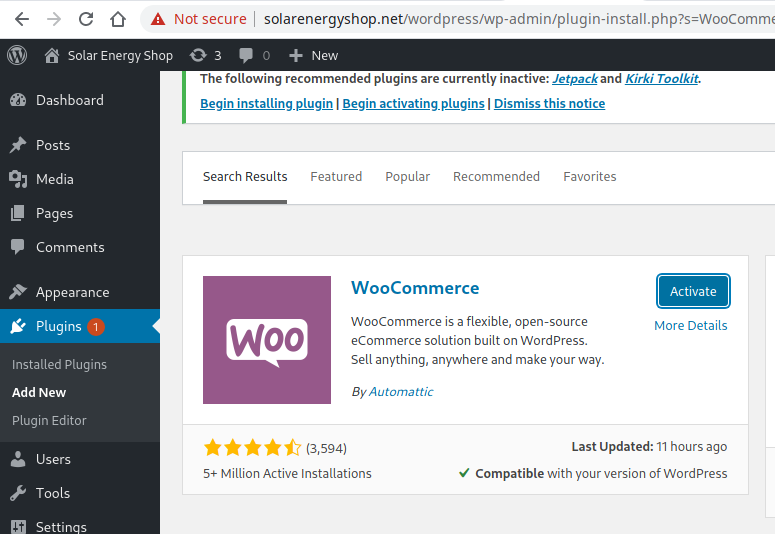Screen dimensions: 775x534
Task: Click the WooCommerce star rating
Action: (x=253, y=448)
